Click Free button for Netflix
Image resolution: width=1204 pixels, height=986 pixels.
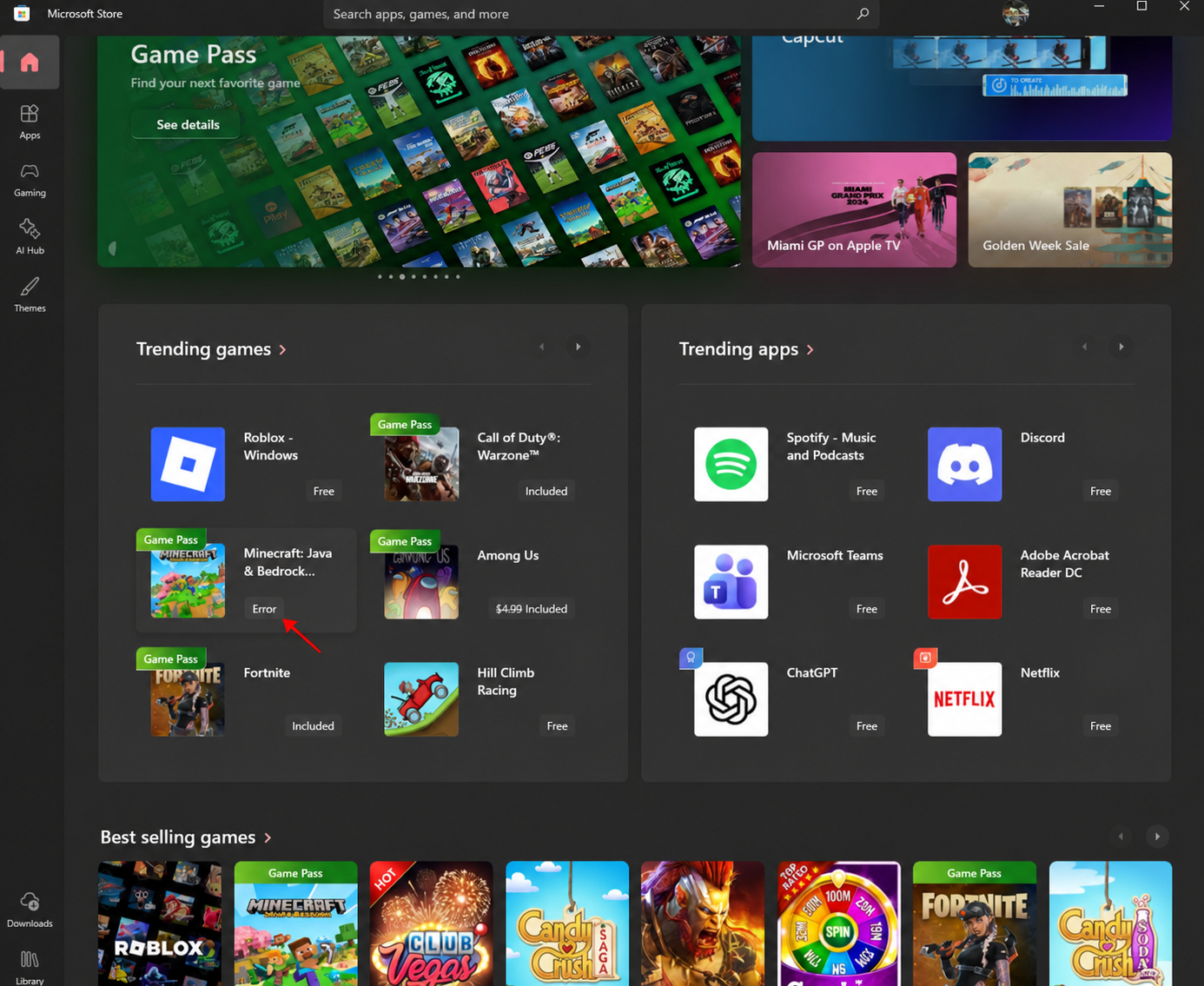coord(1100,726)
